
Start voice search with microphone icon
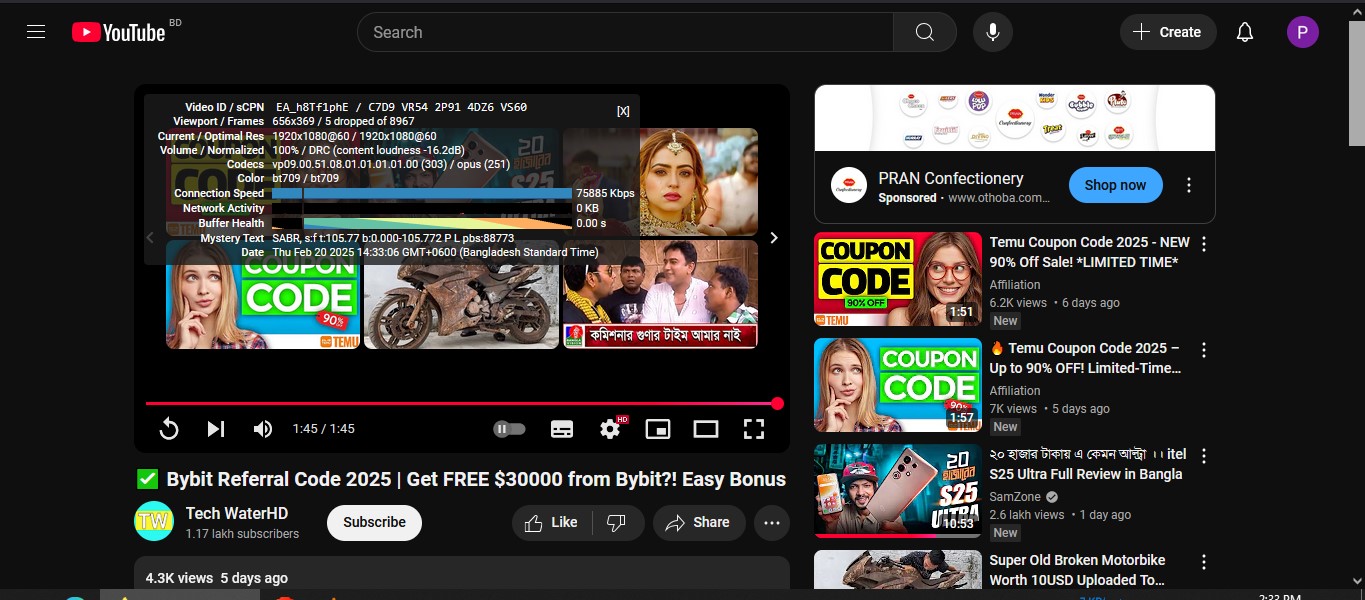992,32
